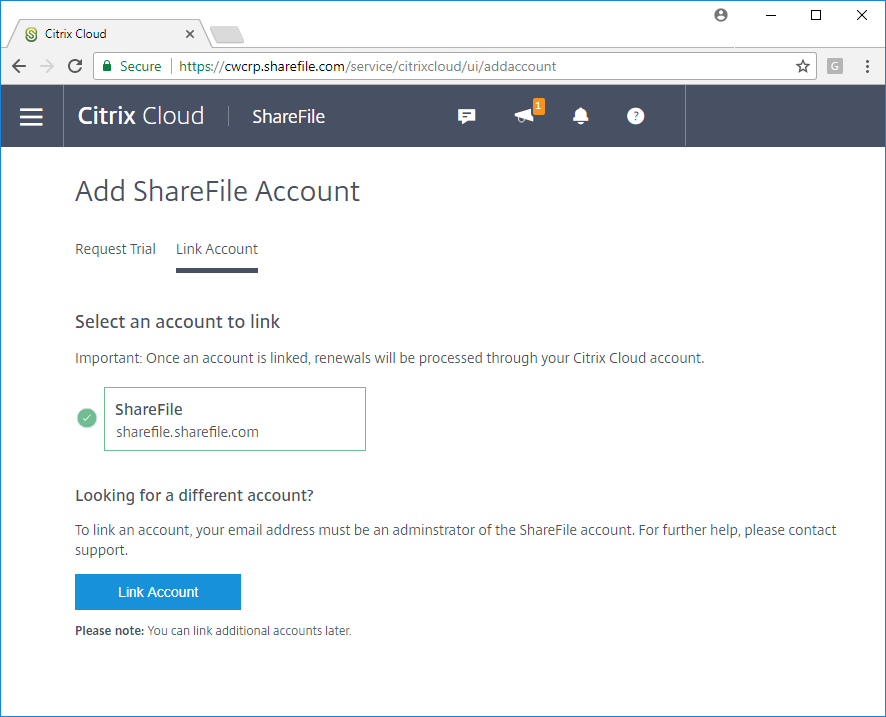This screenshot has width=886, height=717.
Task: Open the help question mark icon
Action: click(635, 116)
